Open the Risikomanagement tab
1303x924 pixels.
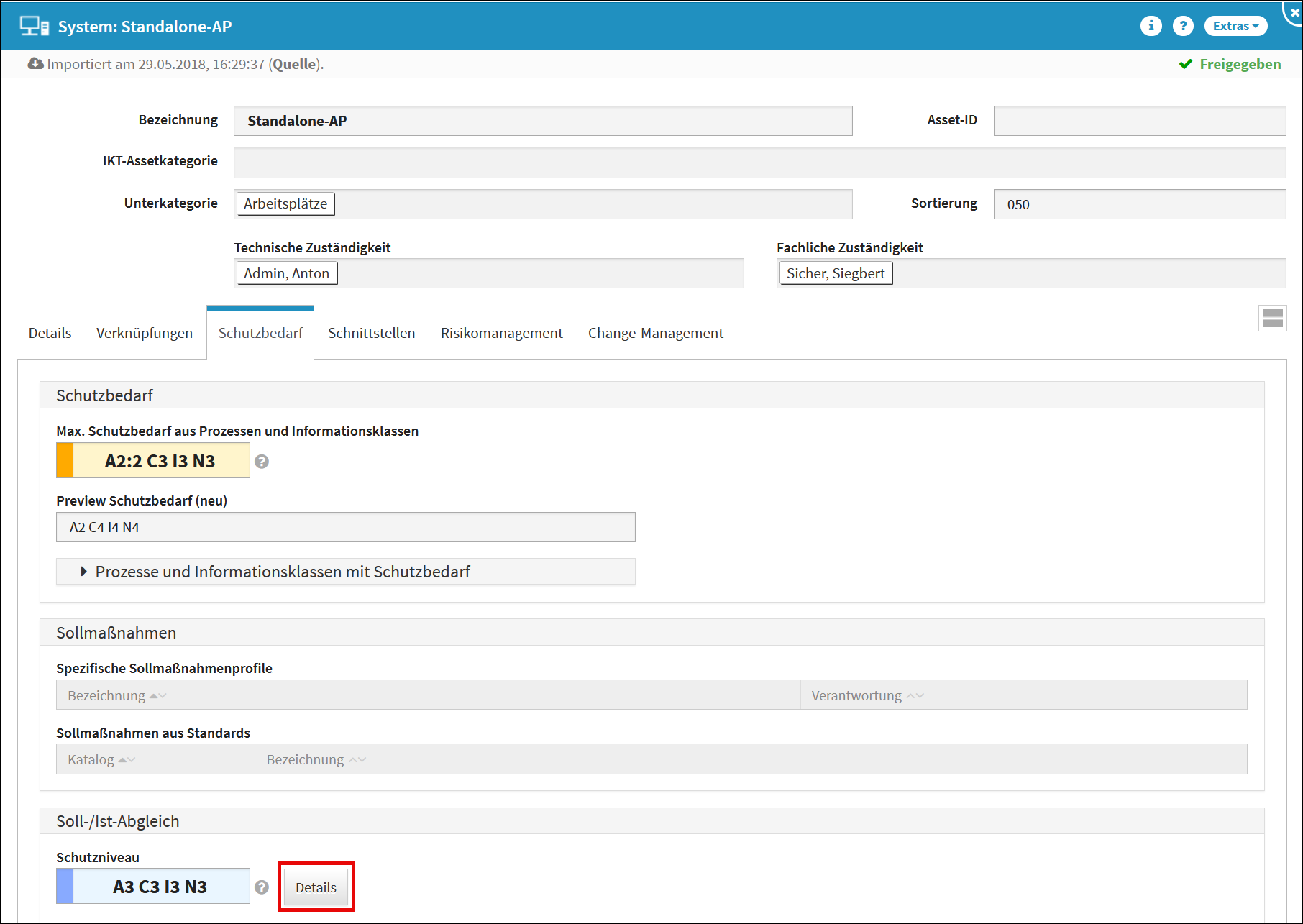pos(501,333)
